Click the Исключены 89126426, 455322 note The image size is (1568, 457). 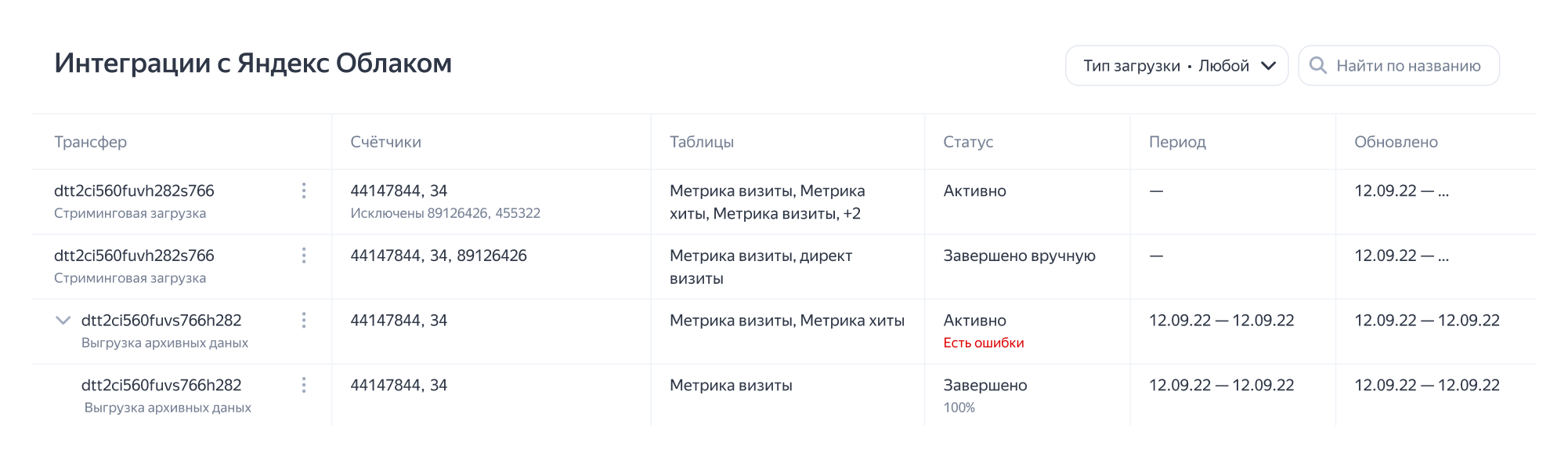point(445,213)
